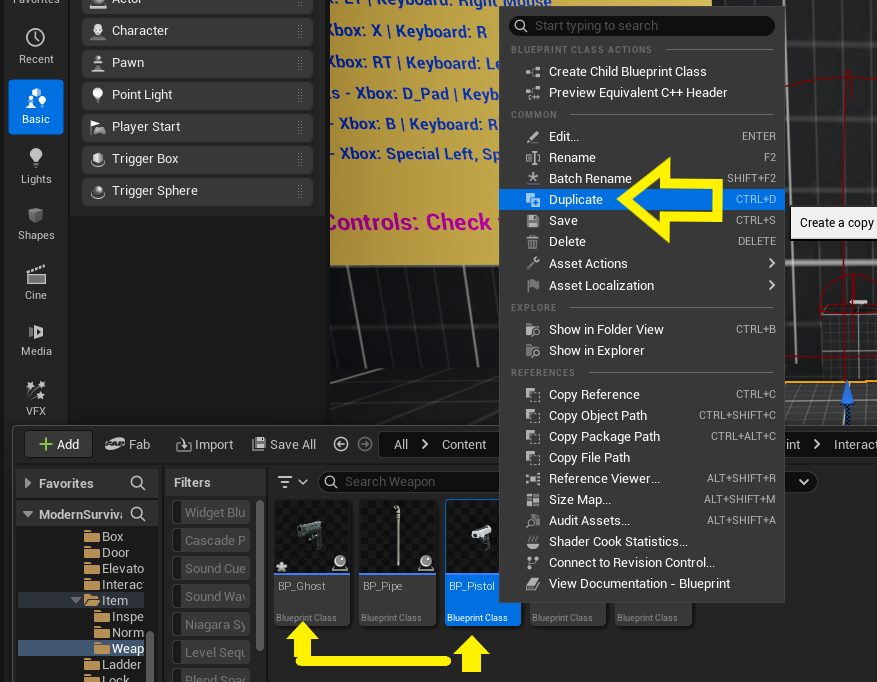This screenshot has height=682, width=877.
Task: Open the Media category
Action: pos(36,339)
